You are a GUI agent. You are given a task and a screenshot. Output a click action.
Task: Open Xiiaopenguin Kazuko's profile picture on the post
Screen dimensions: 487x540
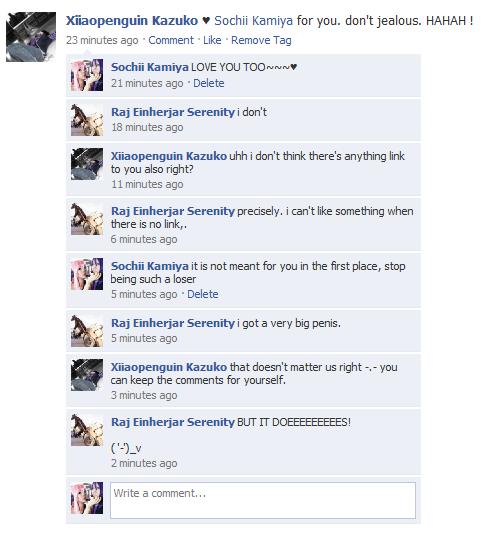31,37
